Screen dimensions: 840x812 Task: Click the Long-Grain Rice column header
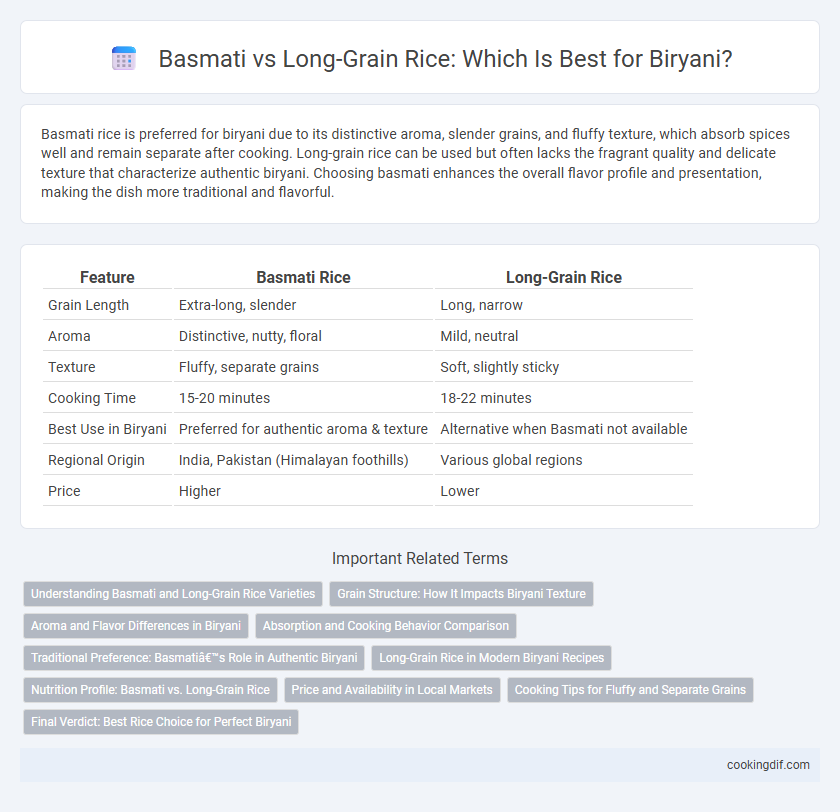(564, 277)
